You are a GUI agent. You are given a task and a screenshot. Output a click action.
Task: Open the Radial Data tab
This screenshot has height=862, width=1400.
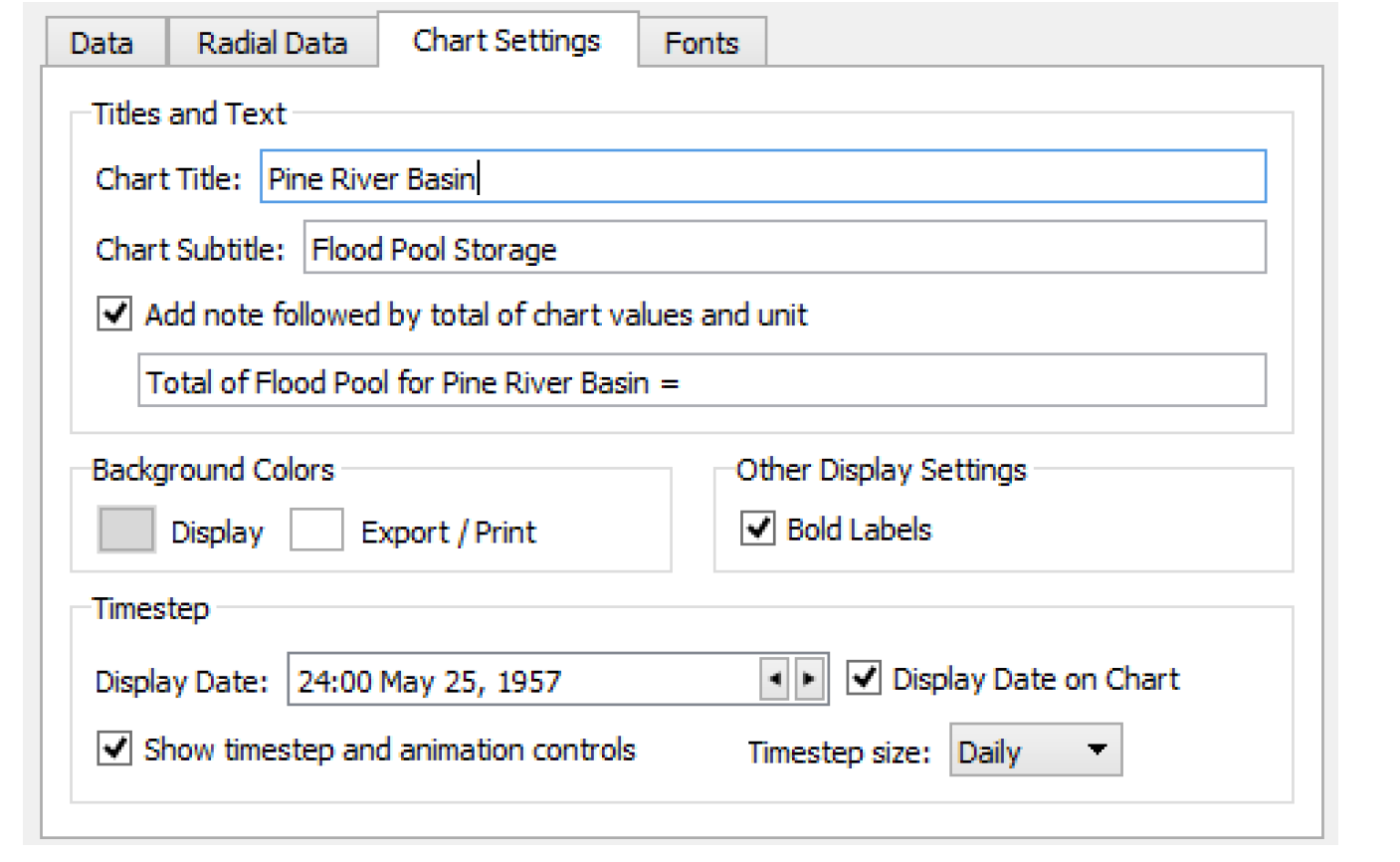click(272, 44)
